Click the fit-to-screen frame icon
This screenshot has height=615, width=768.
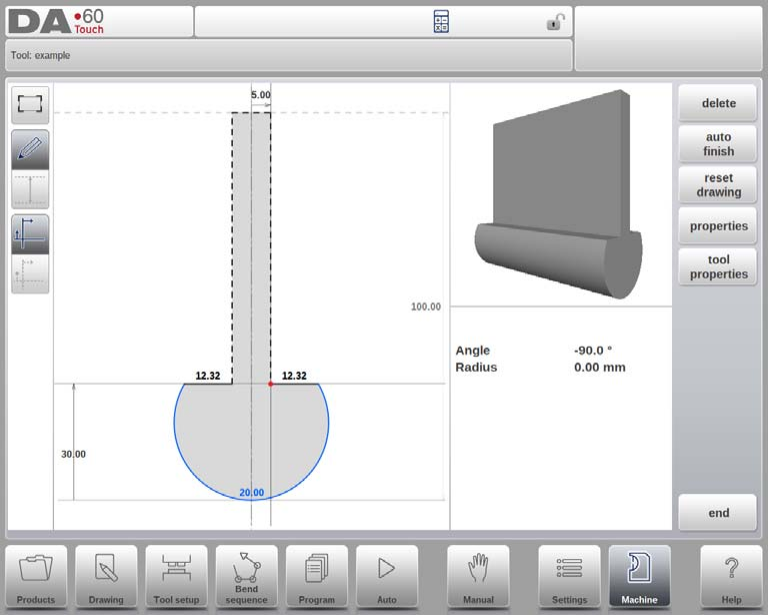(x=30, y=104)
